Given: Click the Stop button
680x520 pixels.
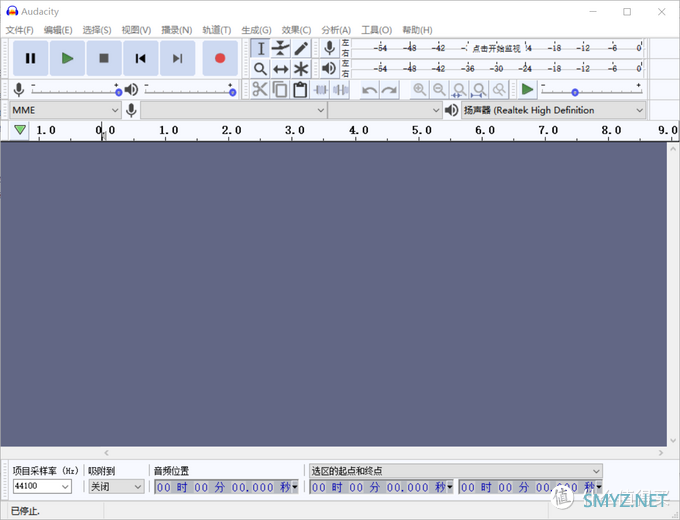Looking at the screenshot, I should pos(104,58).
